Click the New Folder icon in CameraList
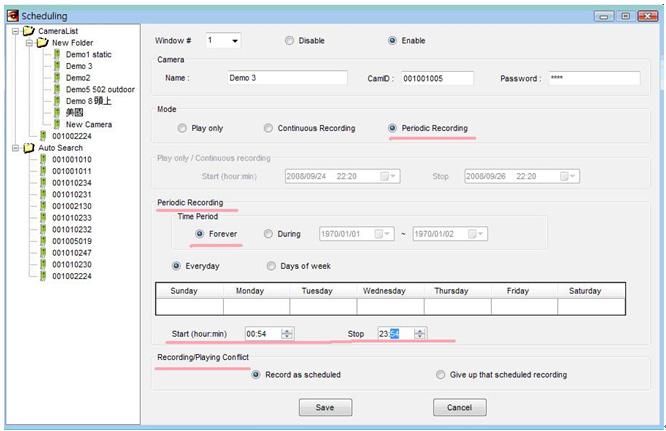Screen dimensions: 666x431 42,42
